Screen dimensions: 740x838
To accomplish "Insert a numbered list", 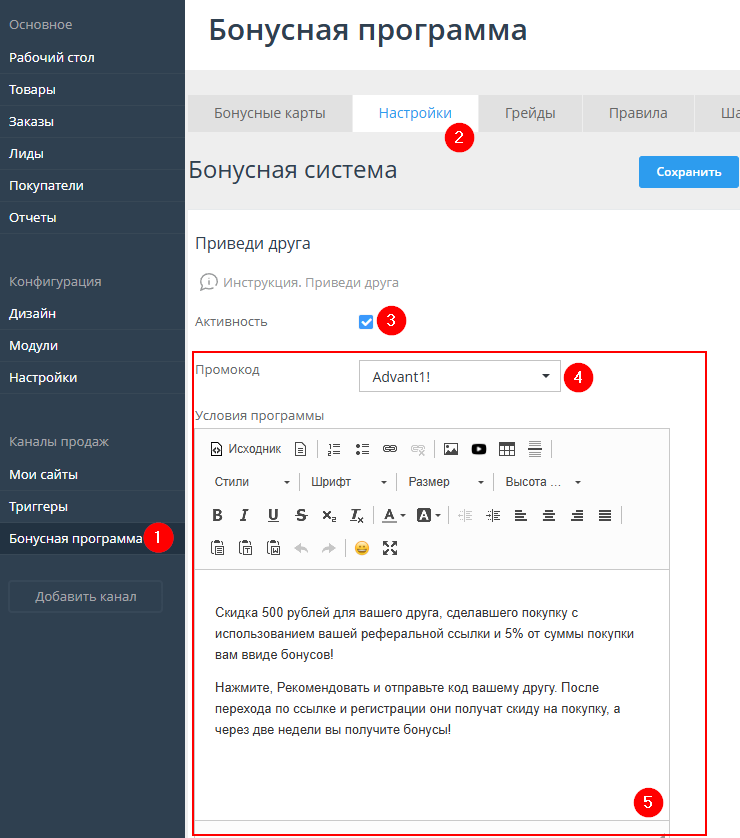I will [334, 449].
